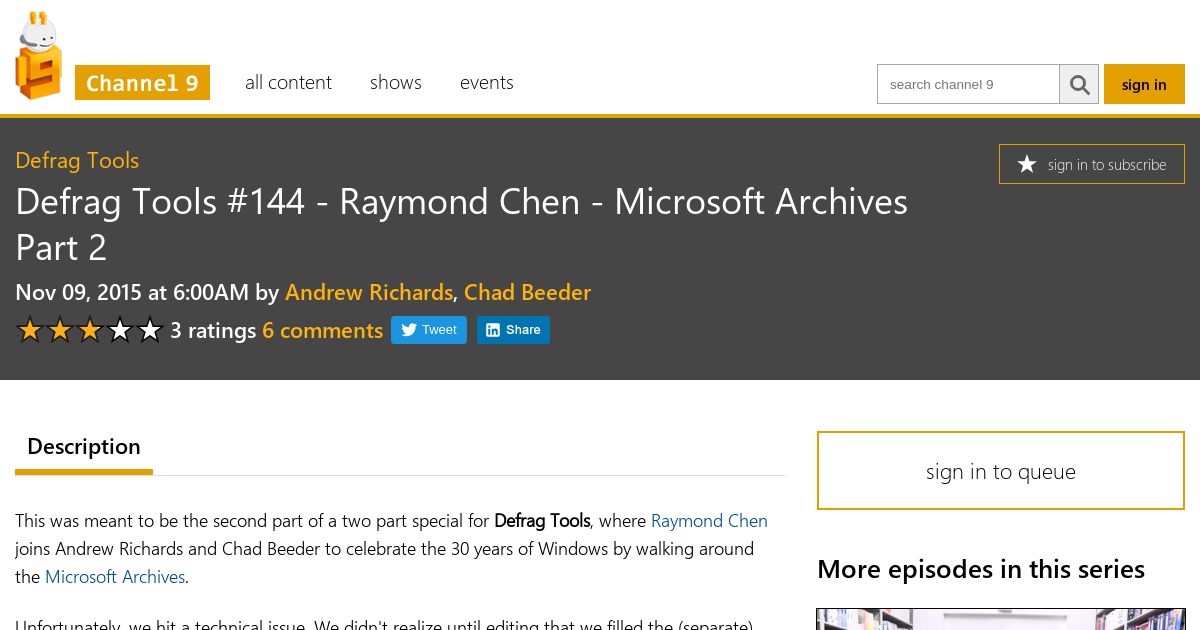The width and height of the screenshot is (1200, 630).
Task: Rate the video with the third star
Action: point(90,330)
